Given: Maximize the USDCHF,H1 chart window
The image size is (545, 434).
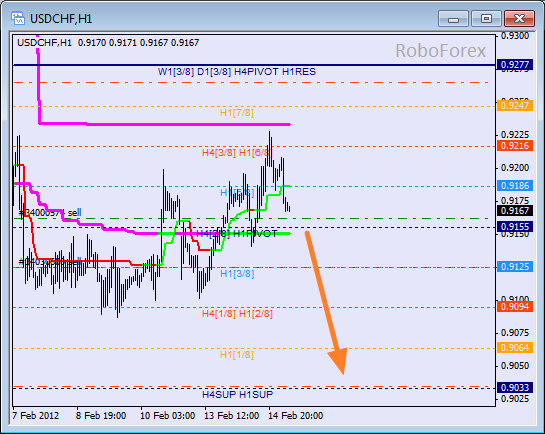Looking at the screenshot, I should pos(486,18).
